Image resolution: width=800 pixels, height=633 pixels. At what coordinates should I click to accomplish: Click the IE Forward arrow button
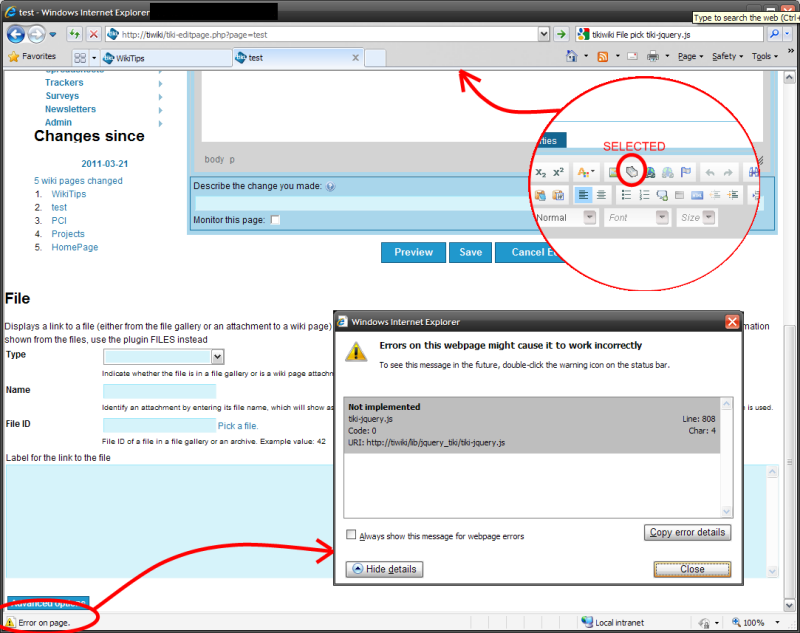tap(36, 34)
